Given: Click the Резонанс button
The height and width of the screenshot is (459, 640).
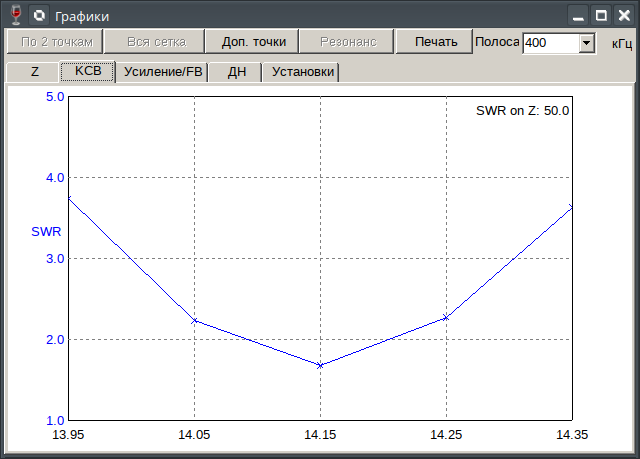Looking at the screenshot, I should (x=348, y=42).
